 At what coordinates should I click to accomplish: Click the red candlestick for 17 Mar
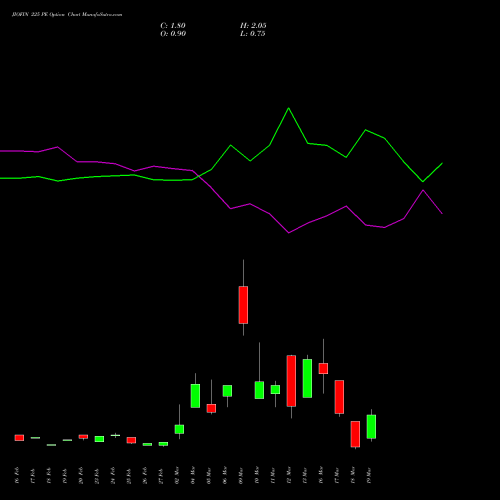click(339, 397)
